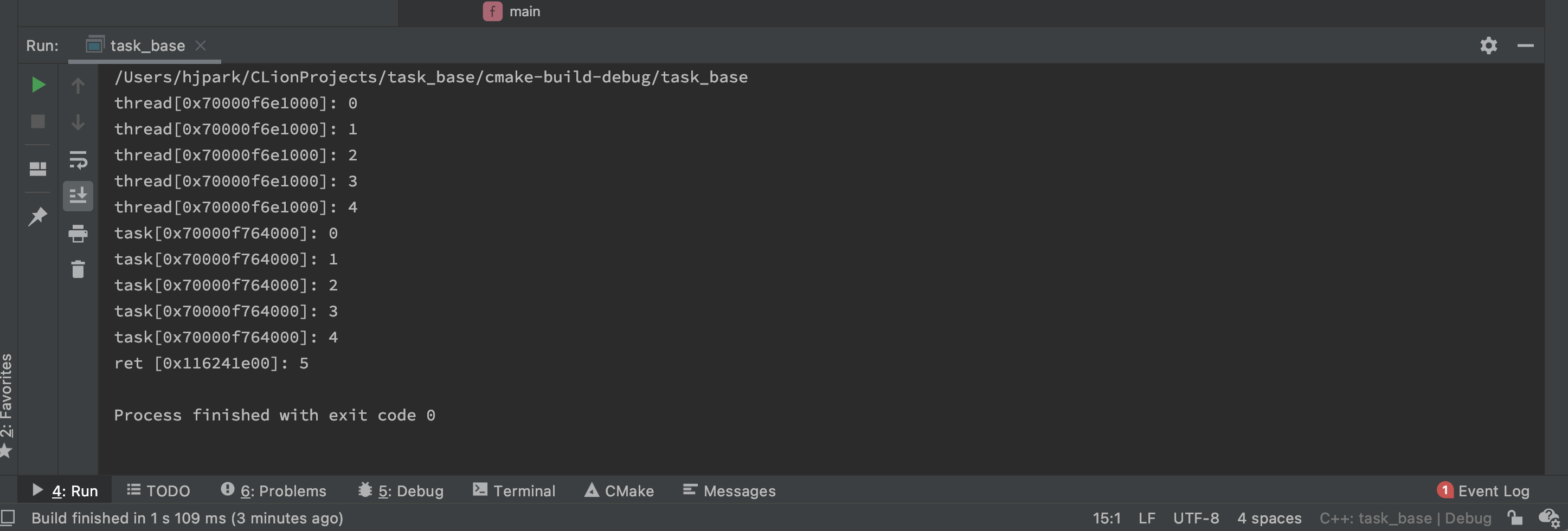The height and width of the screenshot is (531, 1568).
Task: Toggle tool window bars icon at bottom-left
Action: [8, 517]
